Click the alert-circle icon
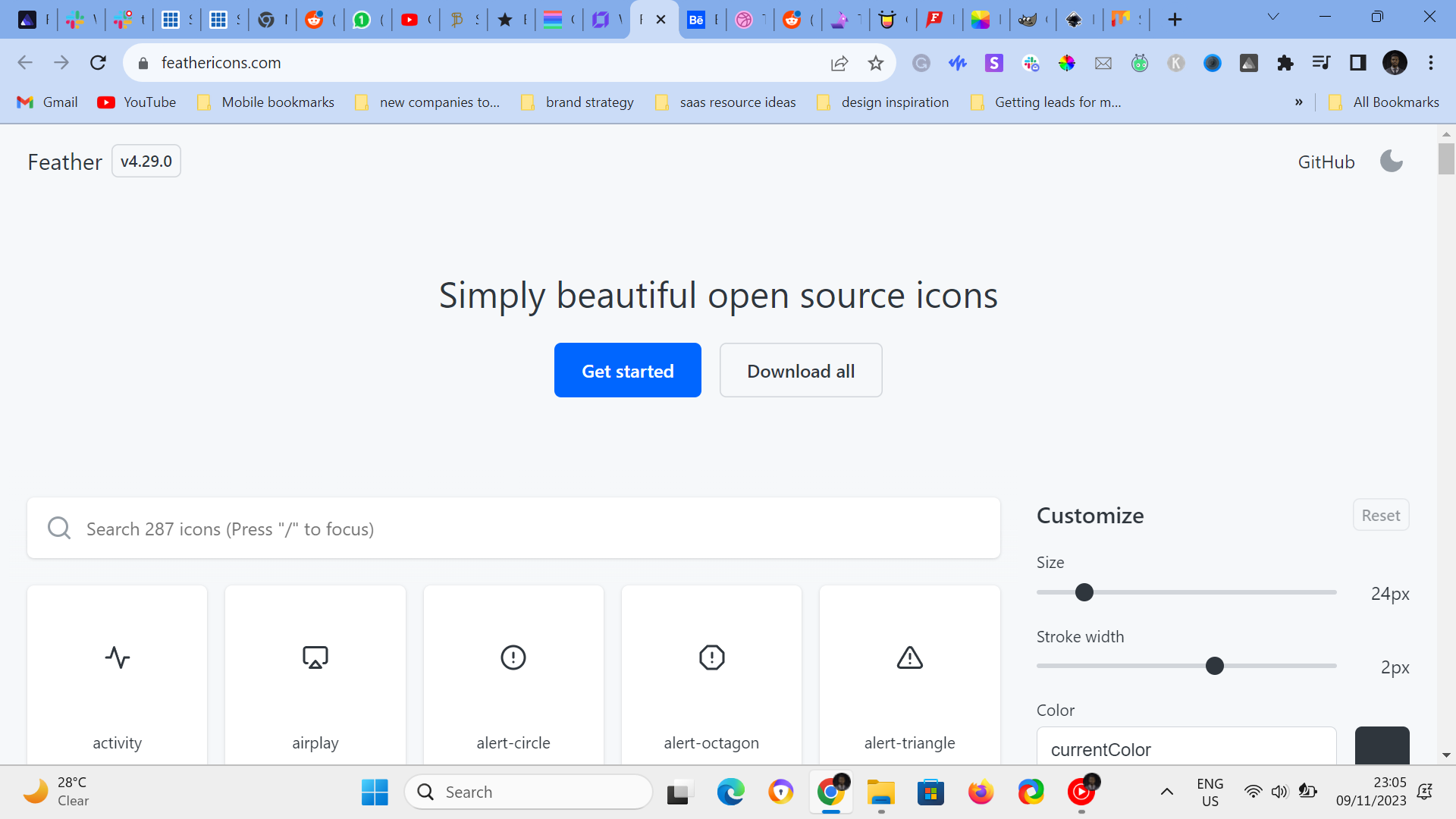 click(513, 657)
